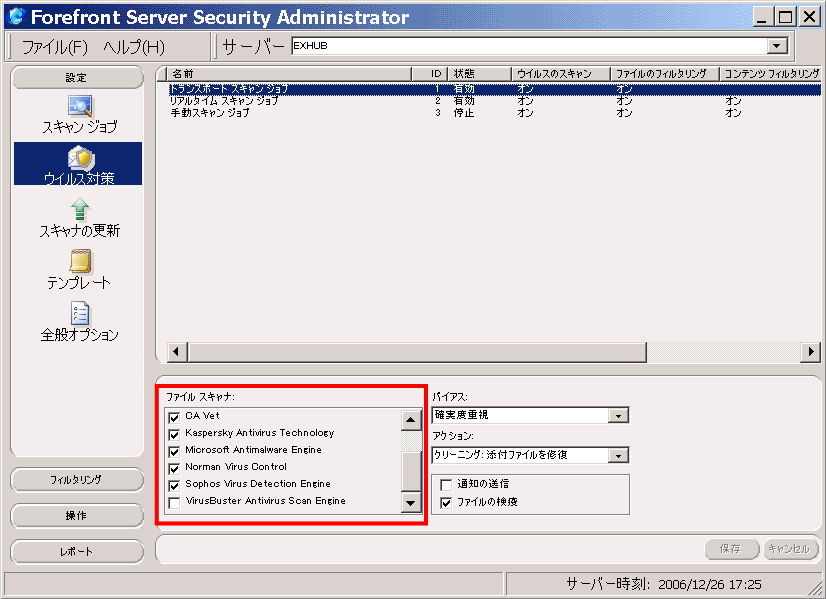This screenshot has width=826, height=599.
Task: Disable Norman Virus Control scanner
Action: click(x=174, y=468)
